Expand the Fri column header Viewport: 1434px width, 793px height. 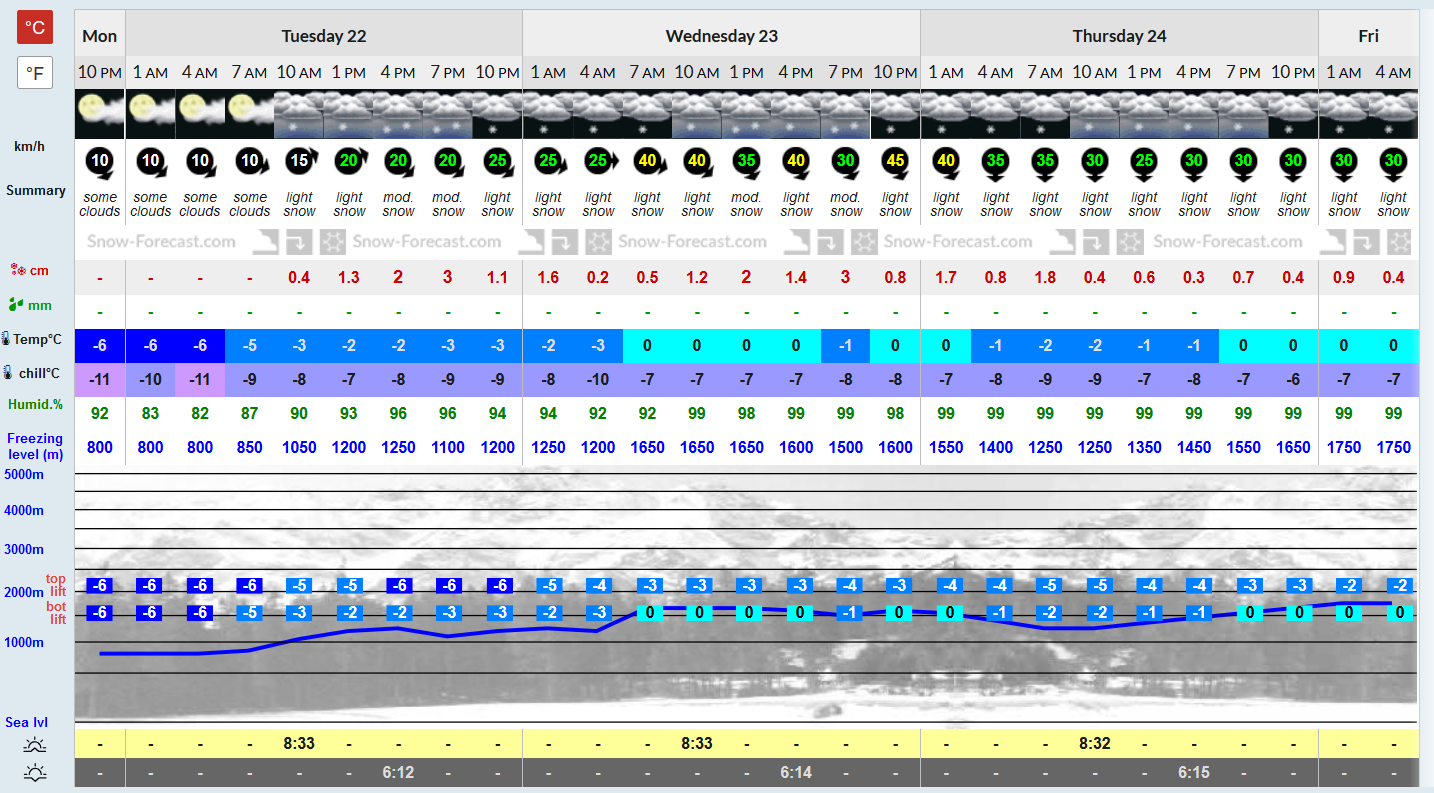tap(1368, 36)
